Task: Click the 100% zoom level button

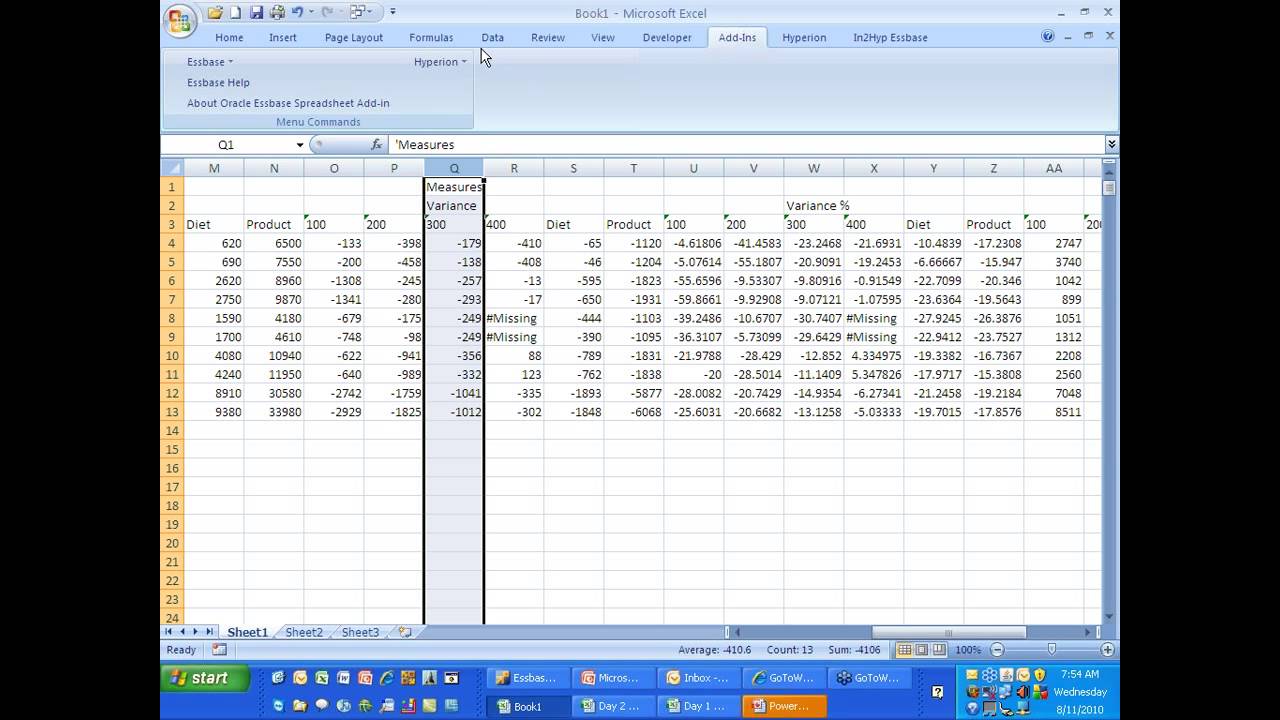Action: click(x=968, y=650)
